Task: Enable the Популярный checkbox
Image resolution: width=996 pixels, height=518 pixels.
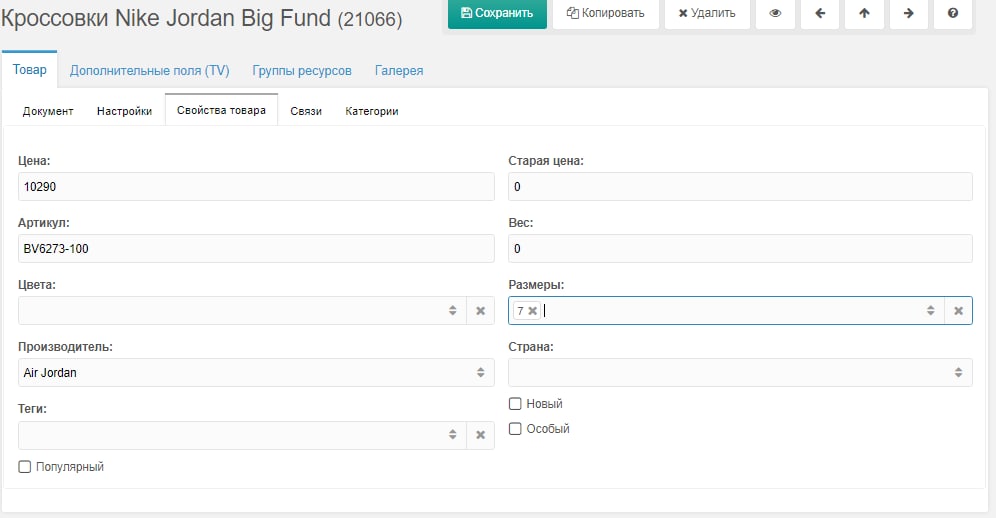Action: pyautogui.click(x=25, y=467)
